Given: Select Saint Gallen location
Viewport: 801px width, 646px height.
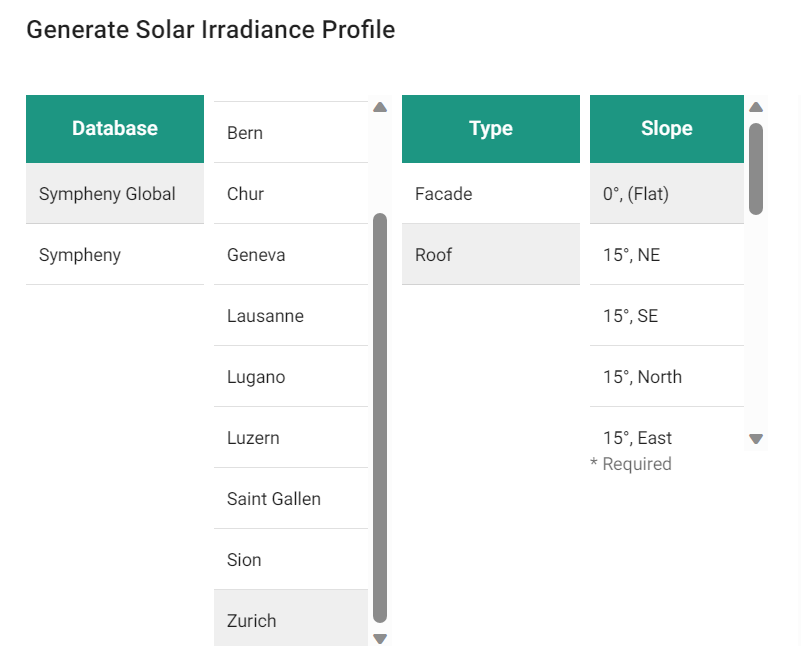Looking at the screenshot, I should [290, 499].
